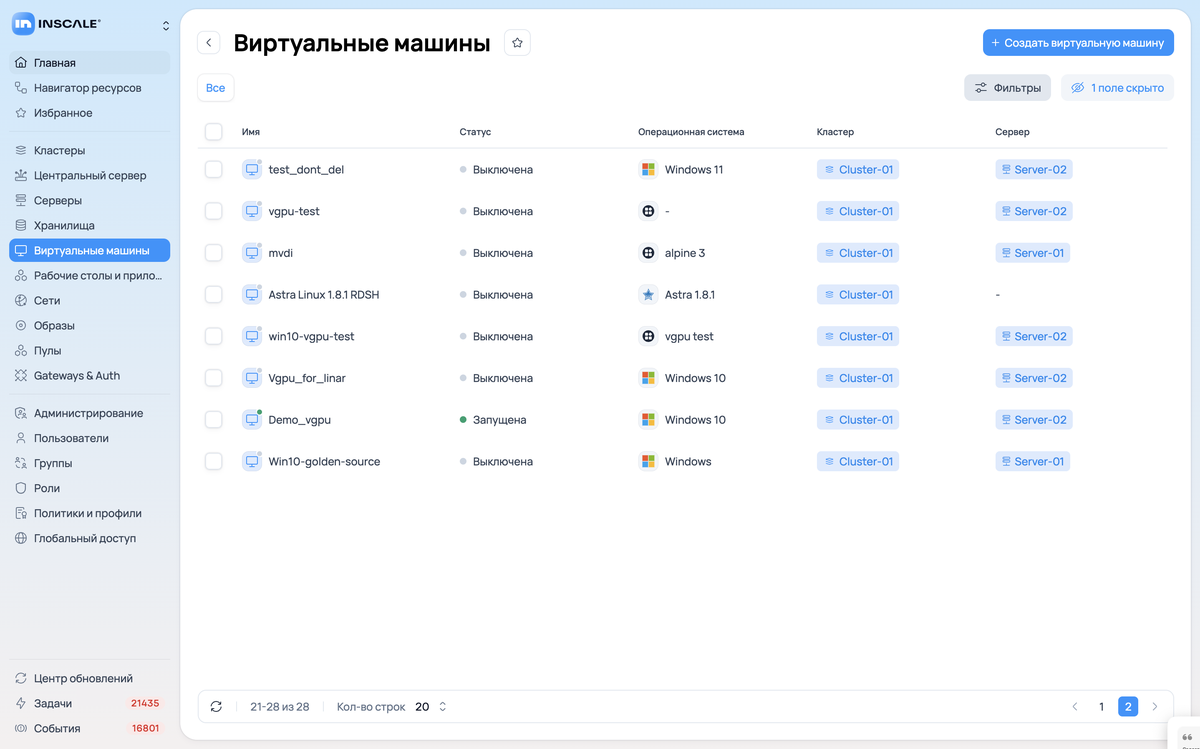The height and width of the screenshot is (749, 1200).
Task: Click Создать виртуальную машину button
Action: pyautogui.click(x=1078, y=43)
